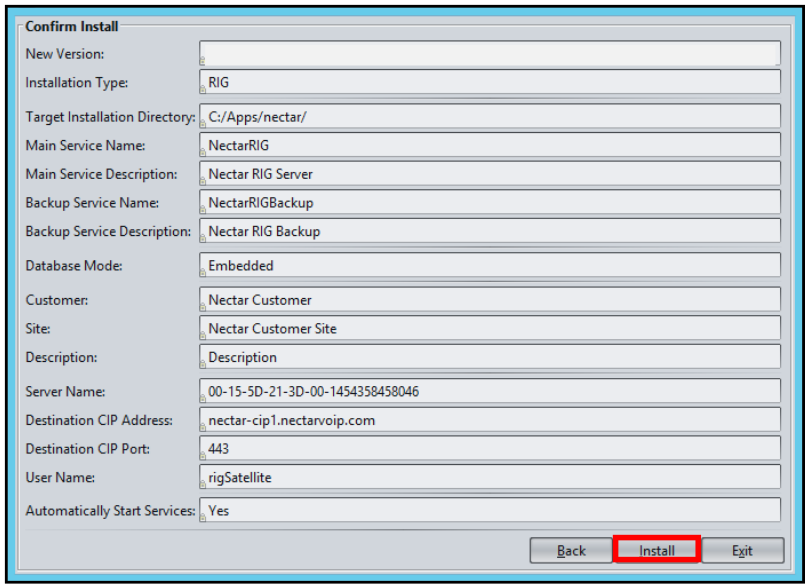This screenshot has height=588, width=810.
Task: Click the 'User Name:' label
Action: coord(60,477)
